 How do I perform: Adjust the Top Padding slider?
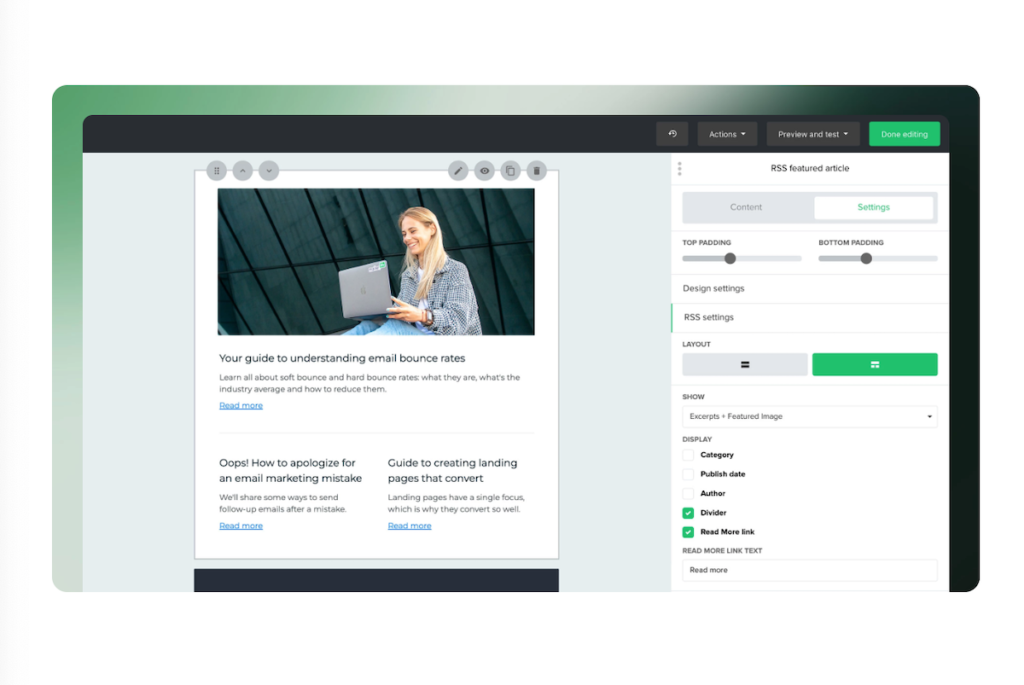[730, 259]
